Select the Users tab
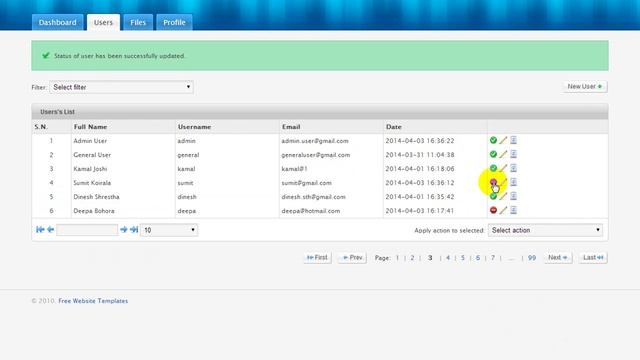640x360 pixels. [103, 22]
